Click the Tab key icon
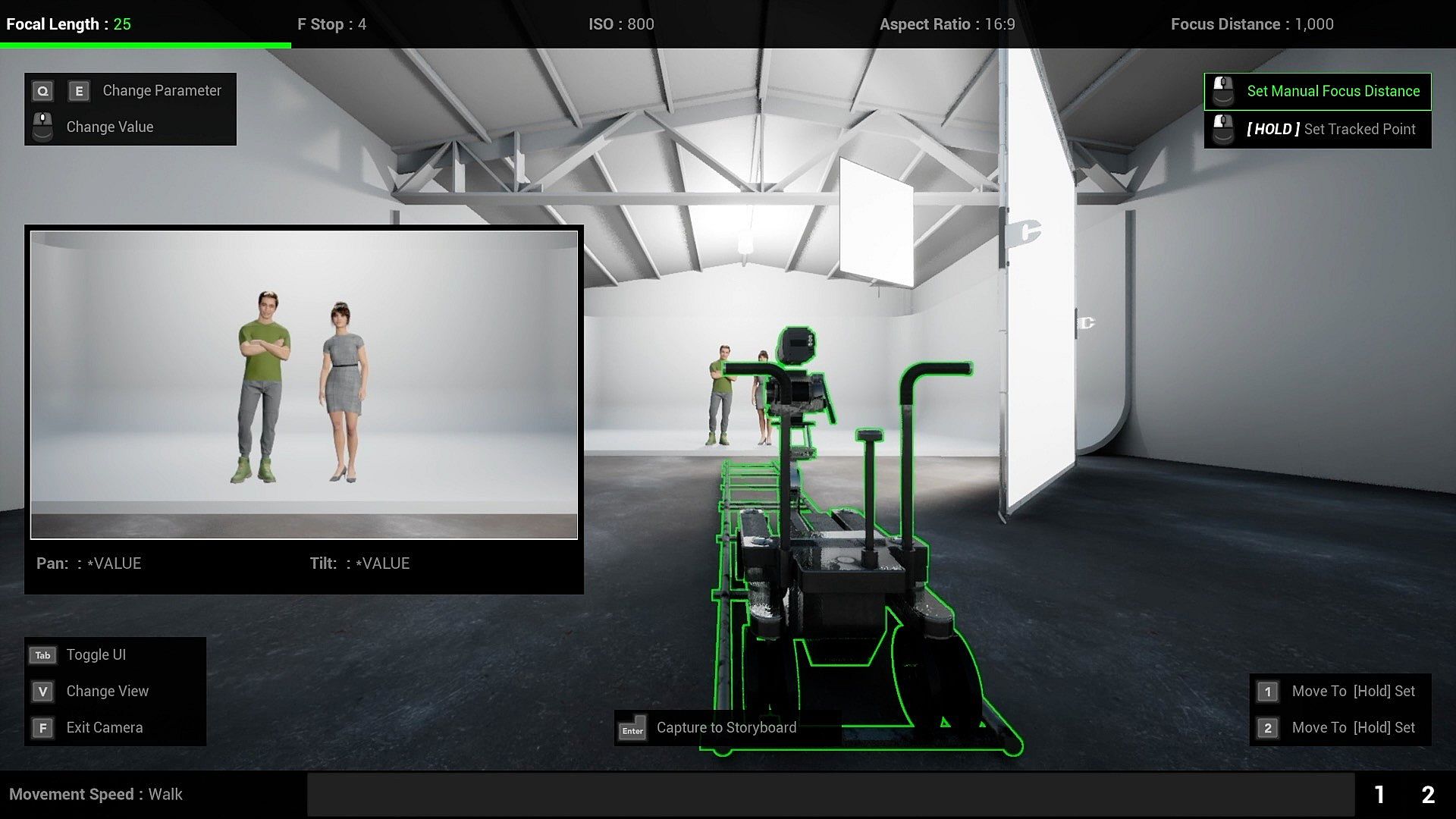The width and height of the screenshot is (1456, 819). [x=43, y=655]
